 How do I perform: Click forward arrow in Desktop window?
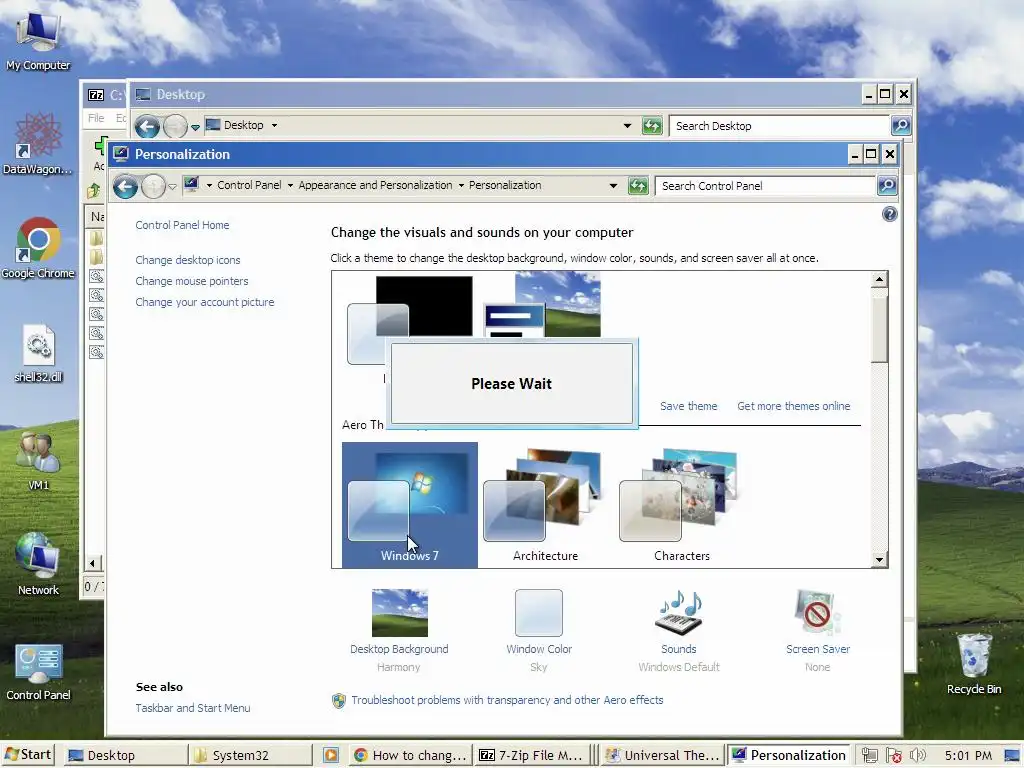(175, 126)
